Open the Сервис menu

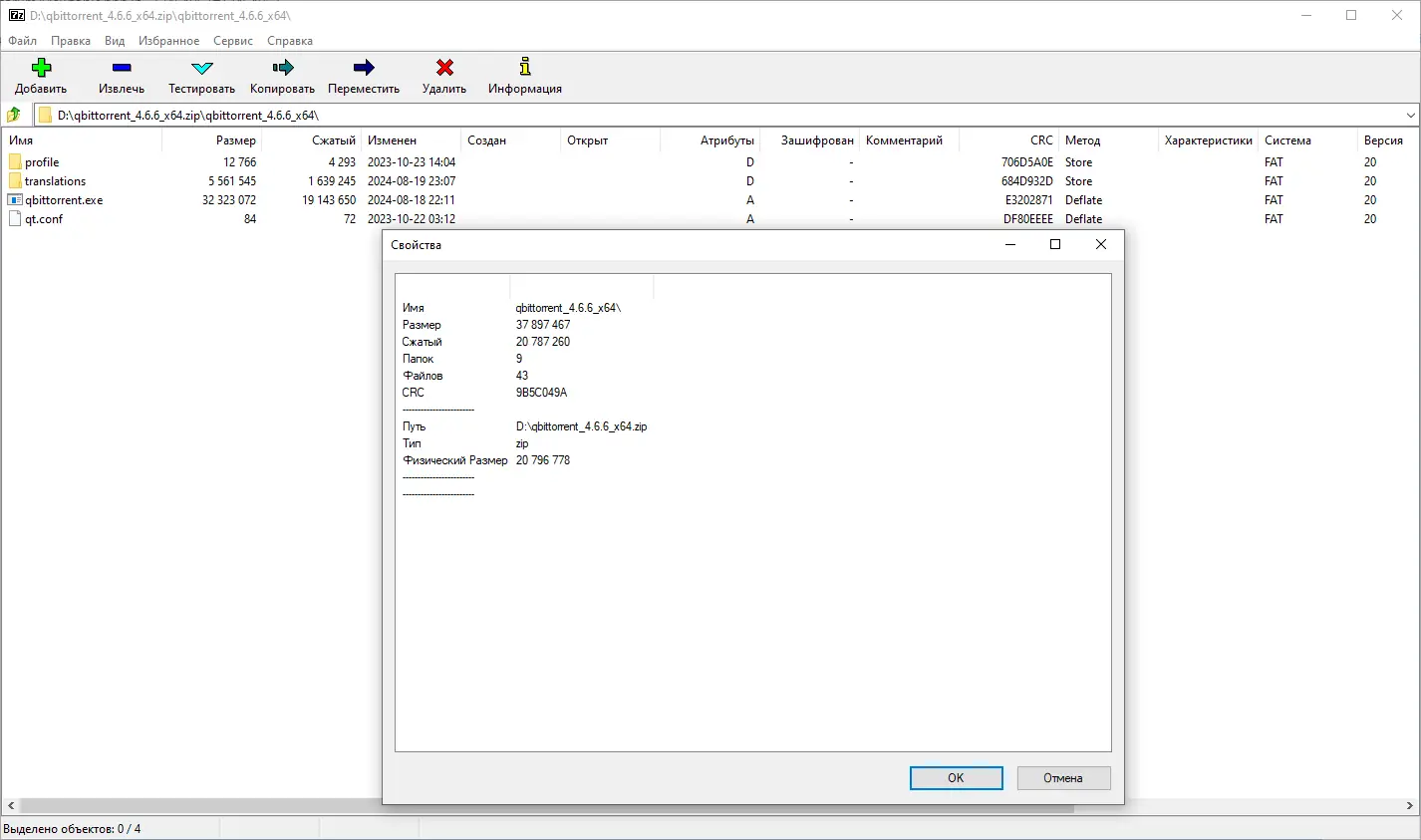coord(232,41)
